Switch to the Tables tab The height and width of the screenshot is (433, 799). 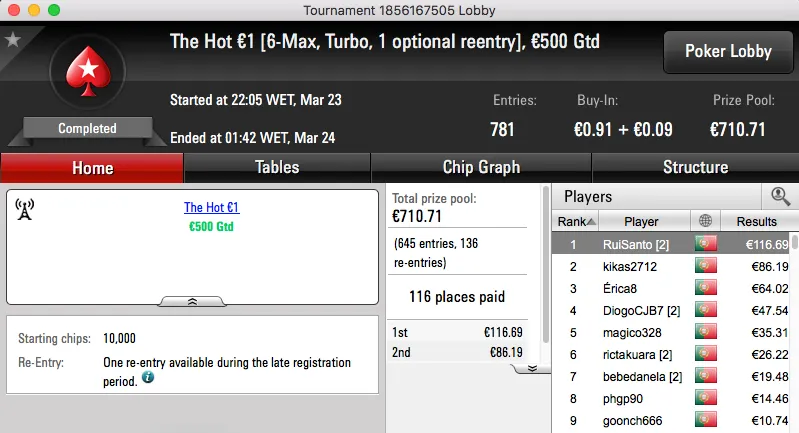tap(277, 167)
